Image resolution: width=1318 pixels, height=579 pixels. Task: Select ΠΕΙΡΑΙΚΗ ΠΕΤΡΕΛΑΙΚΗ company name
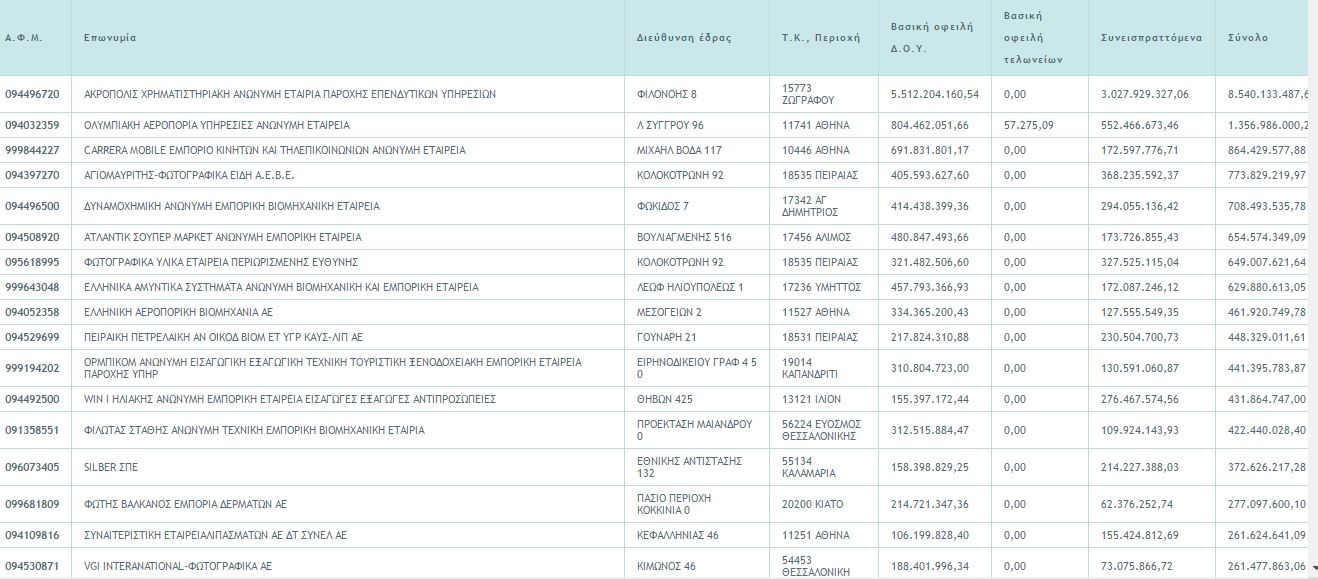click(x=223, y=337)
